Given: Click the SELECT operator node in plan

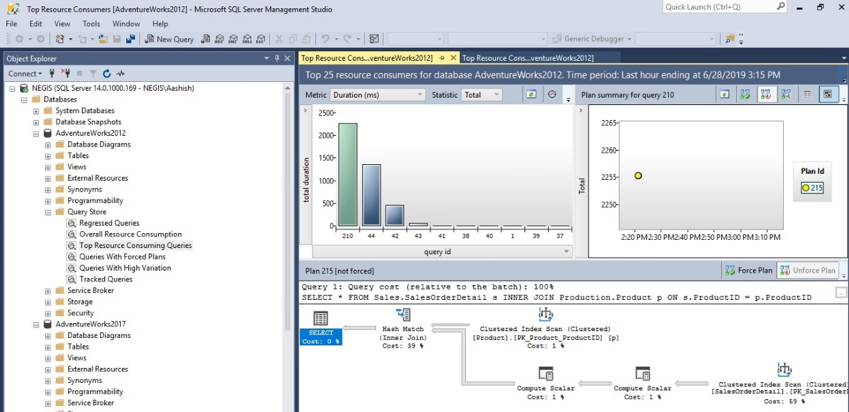Looking at the screenshot, I should 321,328.
